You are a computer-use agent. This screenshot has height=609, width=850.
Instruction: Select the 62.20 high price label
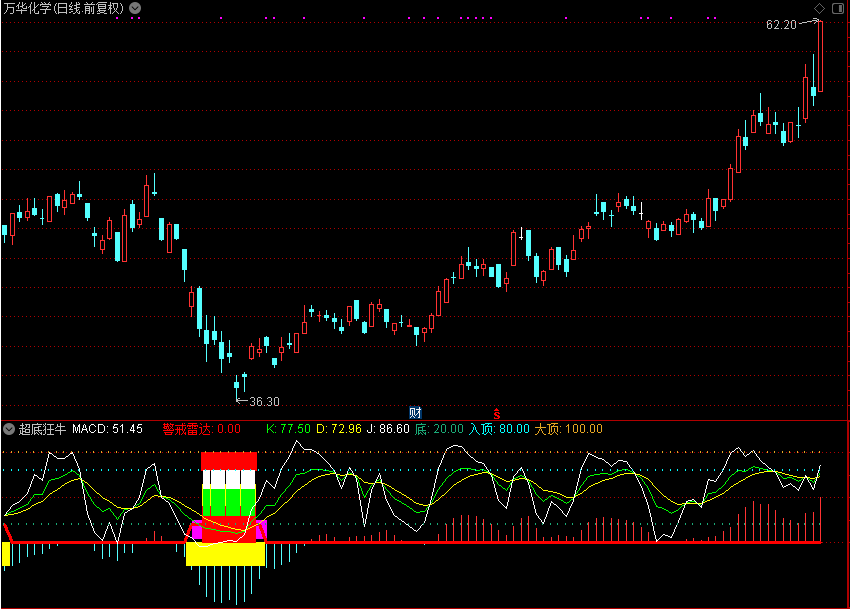(x=781, y=24)
